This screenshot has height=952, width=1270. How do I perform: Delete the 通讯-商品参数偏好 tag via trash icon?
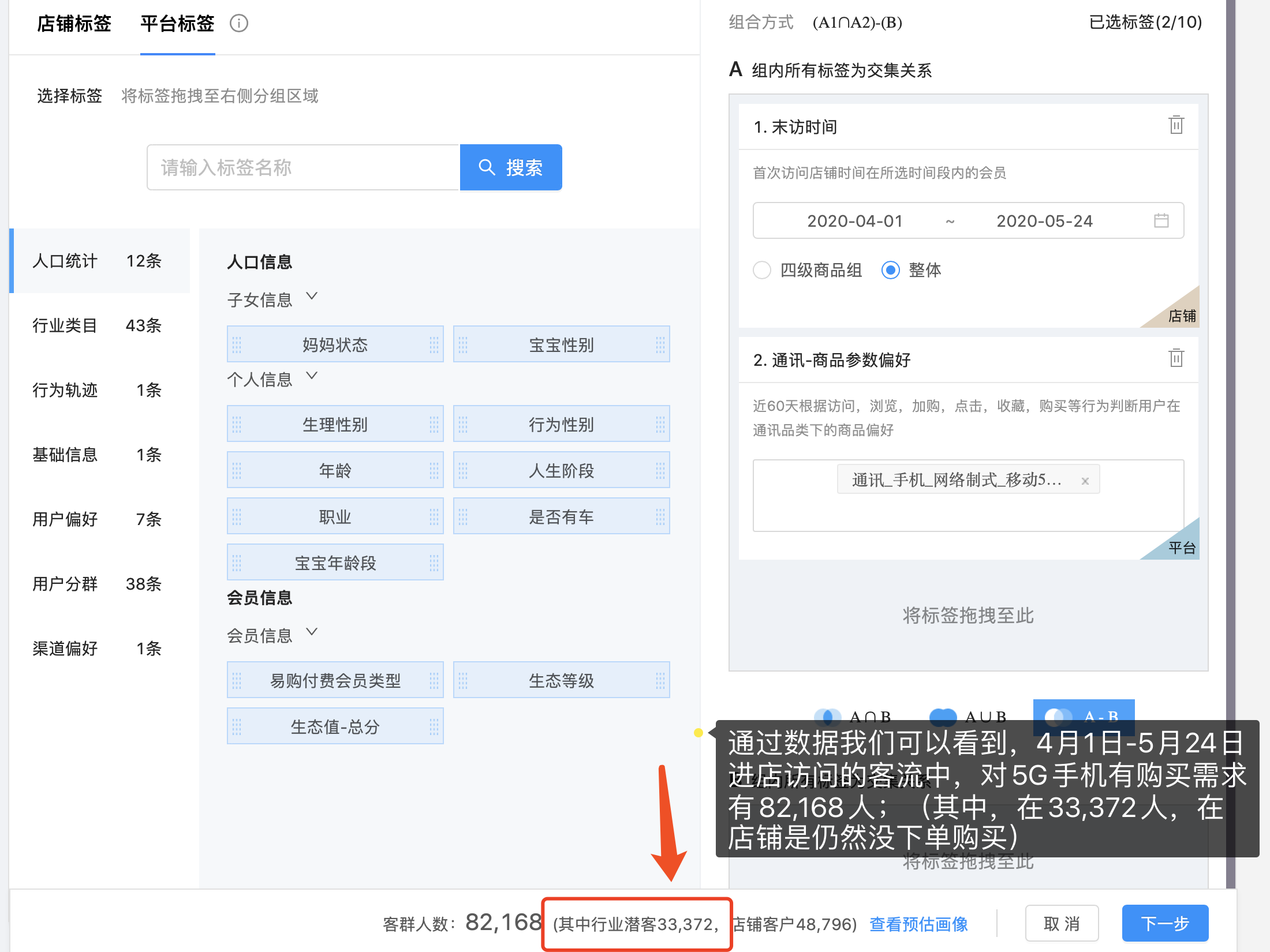(1176, 358)
